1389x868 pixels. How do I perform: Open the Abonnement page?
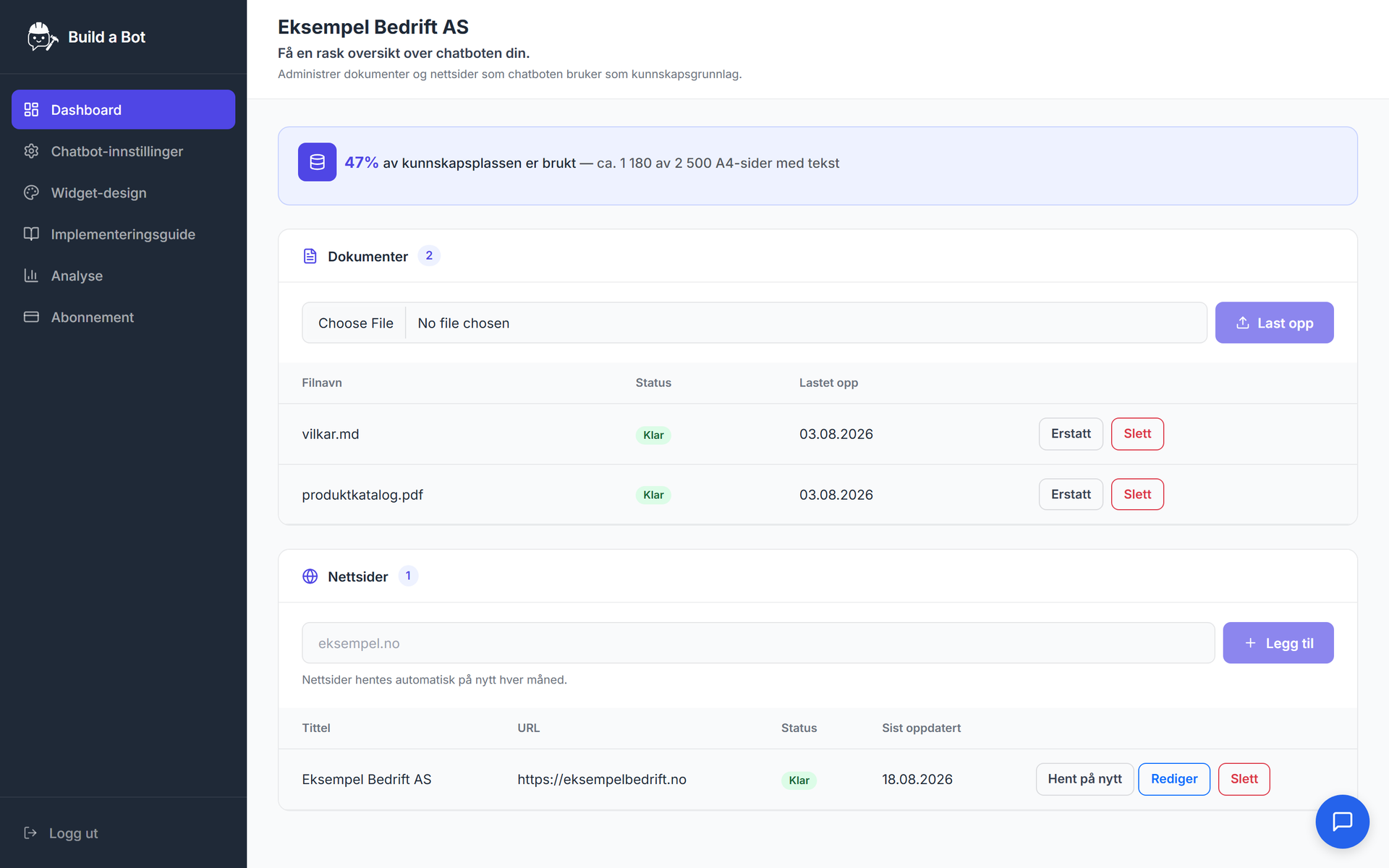(123, 317)
